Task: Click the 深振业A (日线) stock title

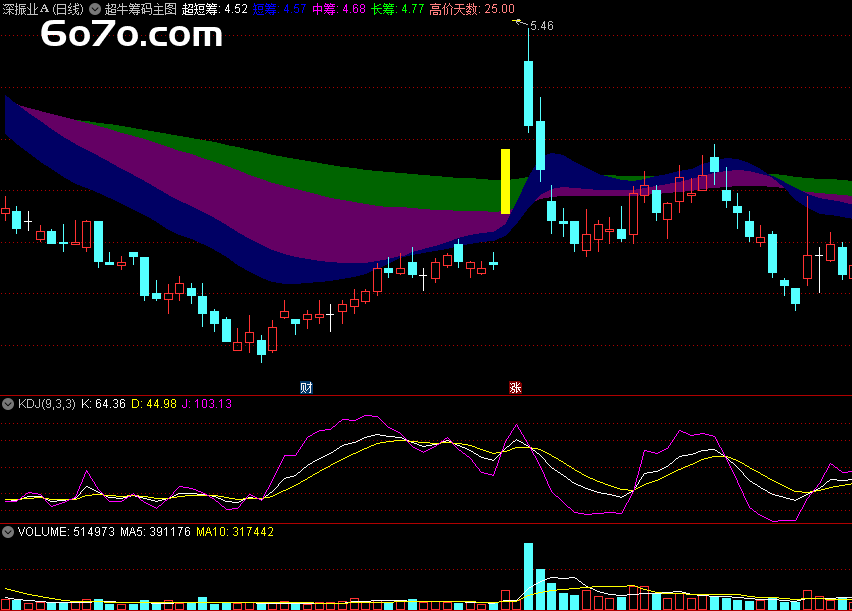Action: (43, 9)
